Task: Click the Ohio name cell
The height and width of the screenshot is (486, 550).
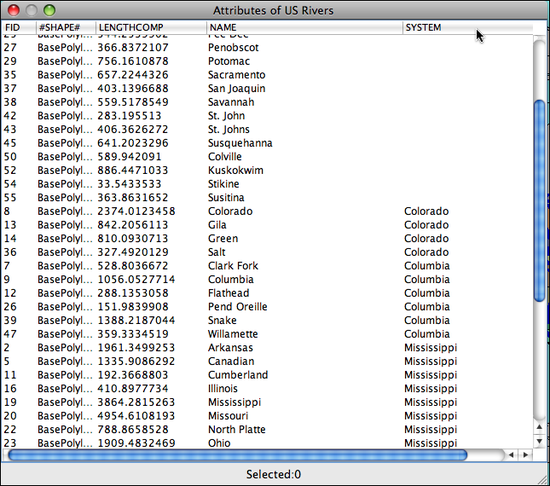Action: (219, 443)
